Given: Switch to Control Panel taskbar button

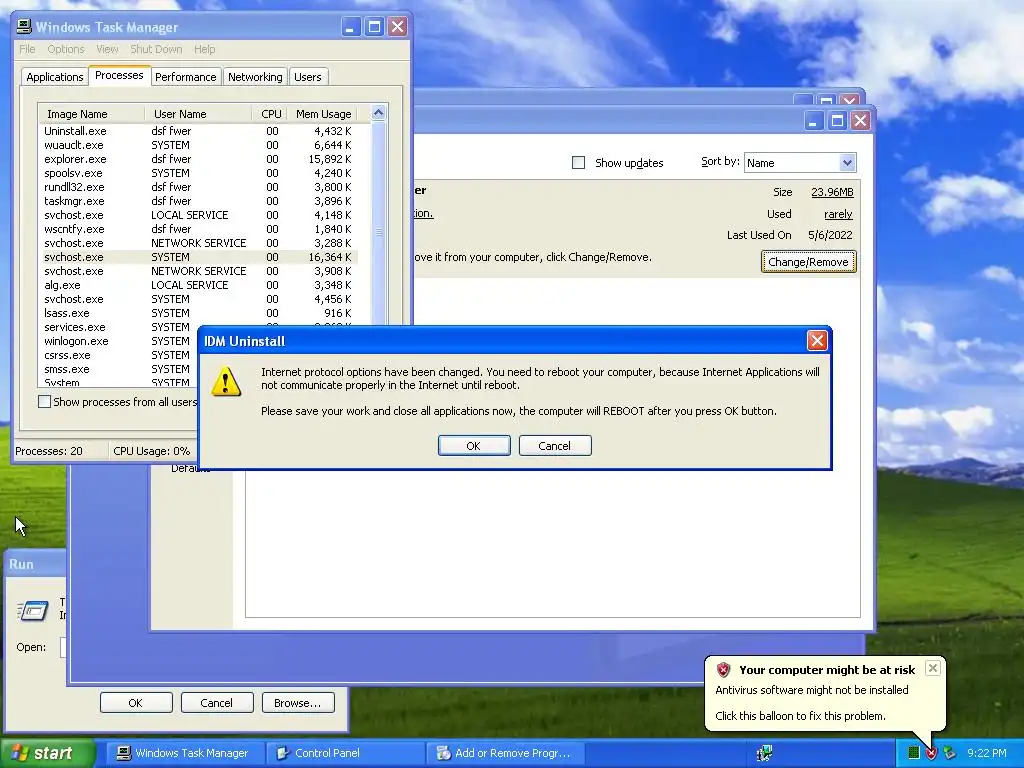Looking at the screenshot, I should 346,753.
